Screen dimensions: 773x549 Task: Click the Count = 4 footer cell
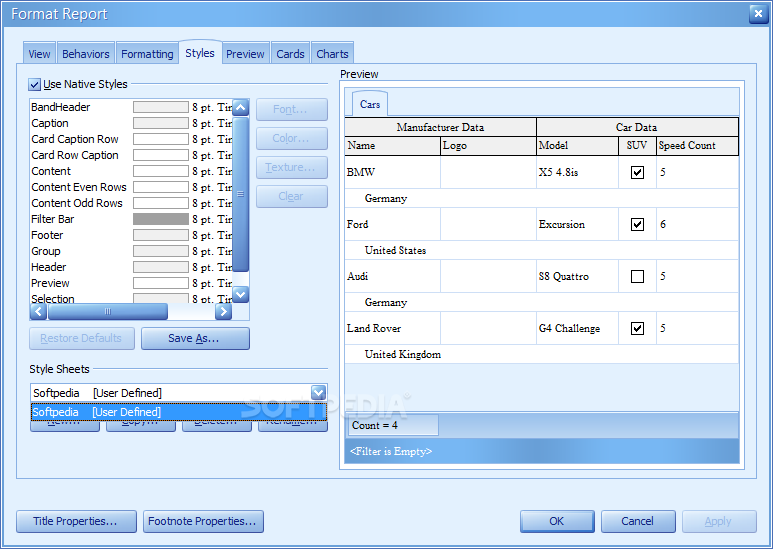tap(393, 425)
